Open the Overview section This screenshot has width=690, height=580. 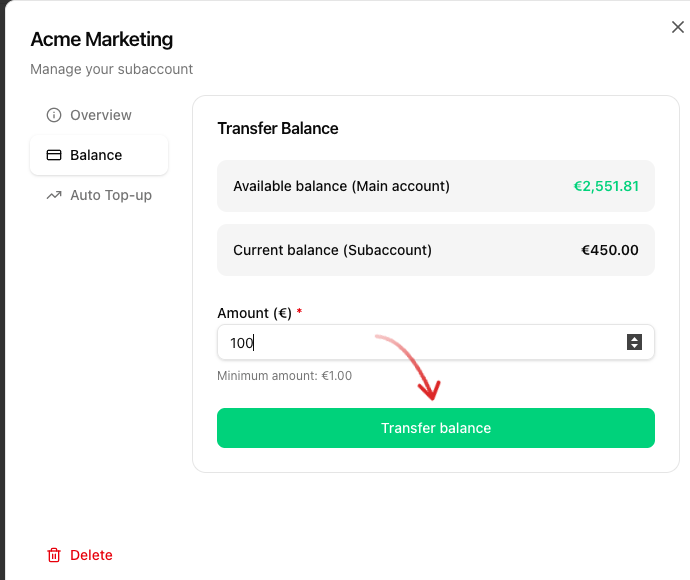99,115
